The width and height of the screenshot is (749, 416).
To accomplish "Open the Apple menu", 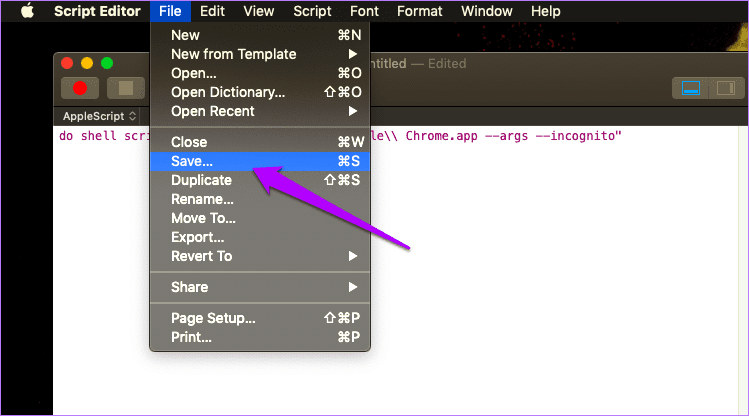I will (28, 11).
